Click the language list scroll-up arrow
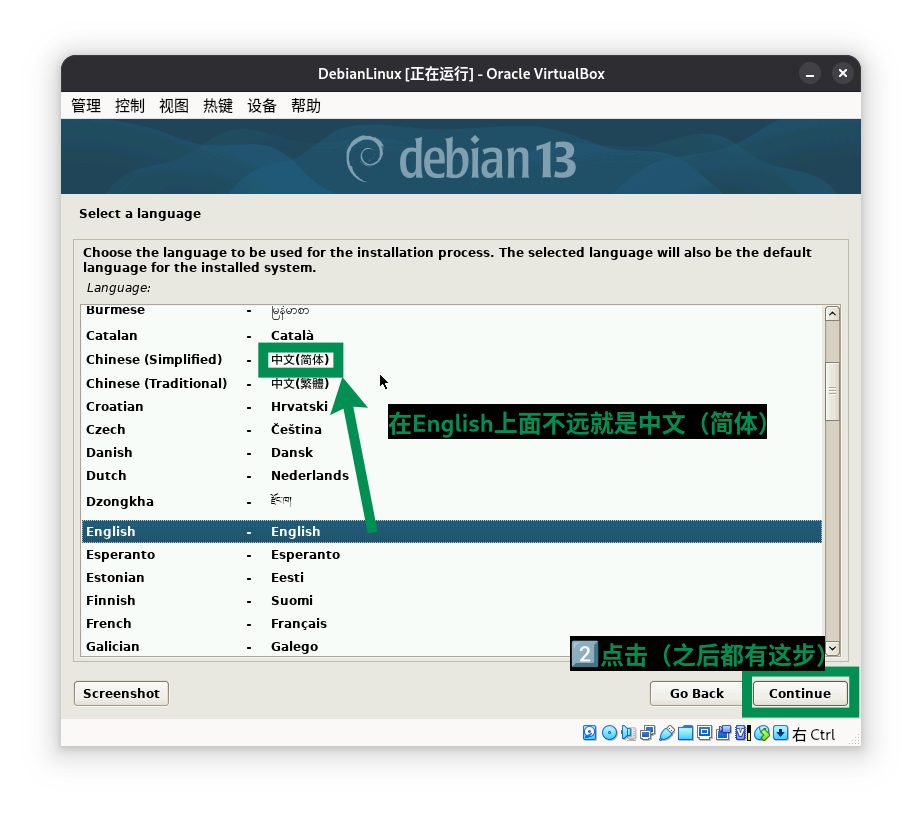This screenshot has height=813, width=922. click(x=832, y=313)
